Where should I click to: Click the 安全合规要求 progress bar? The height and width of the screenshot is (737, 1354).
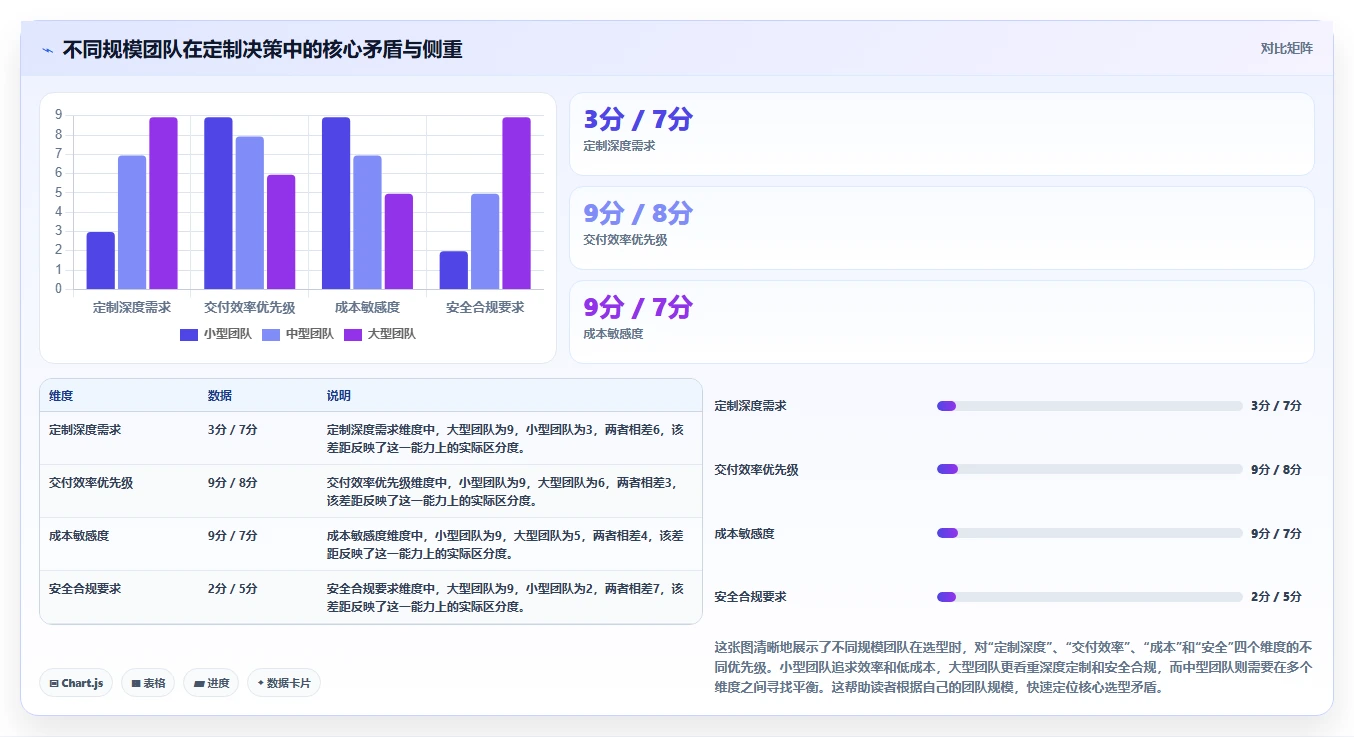tap(1089, 597)
